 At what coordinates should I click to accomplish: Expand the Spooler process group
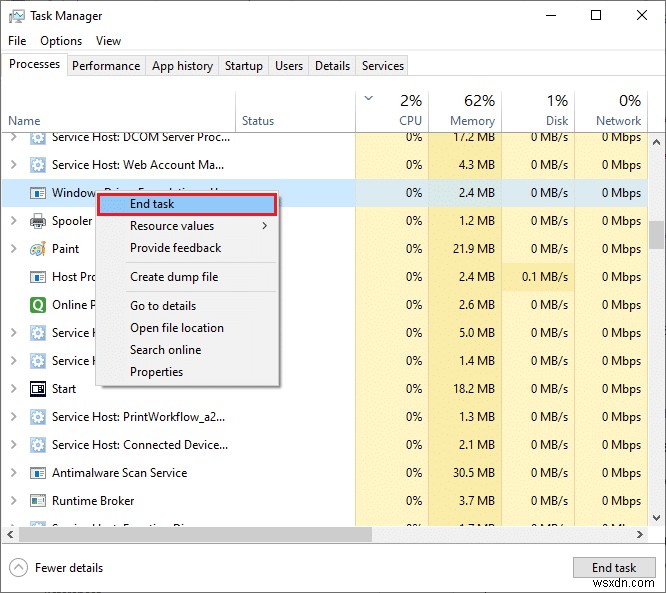point(14,220)
